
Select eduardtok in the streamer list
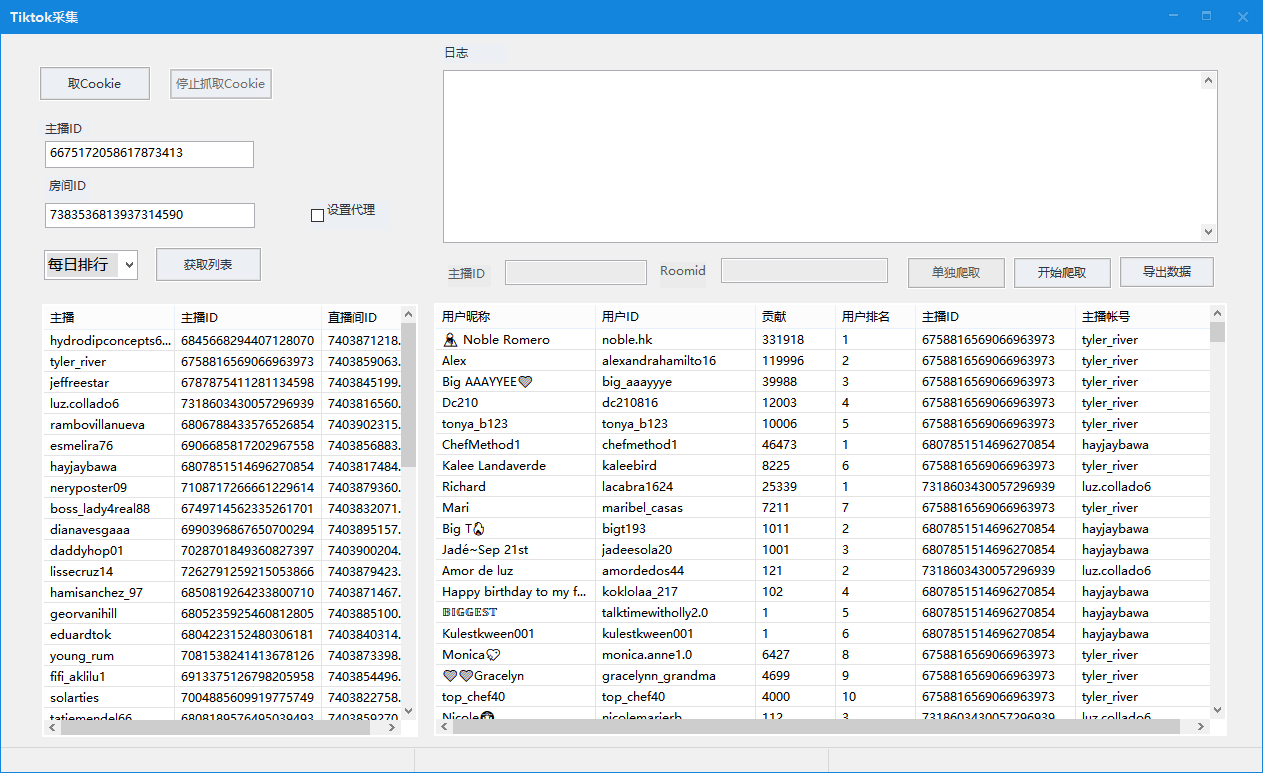tap(222, 634)
